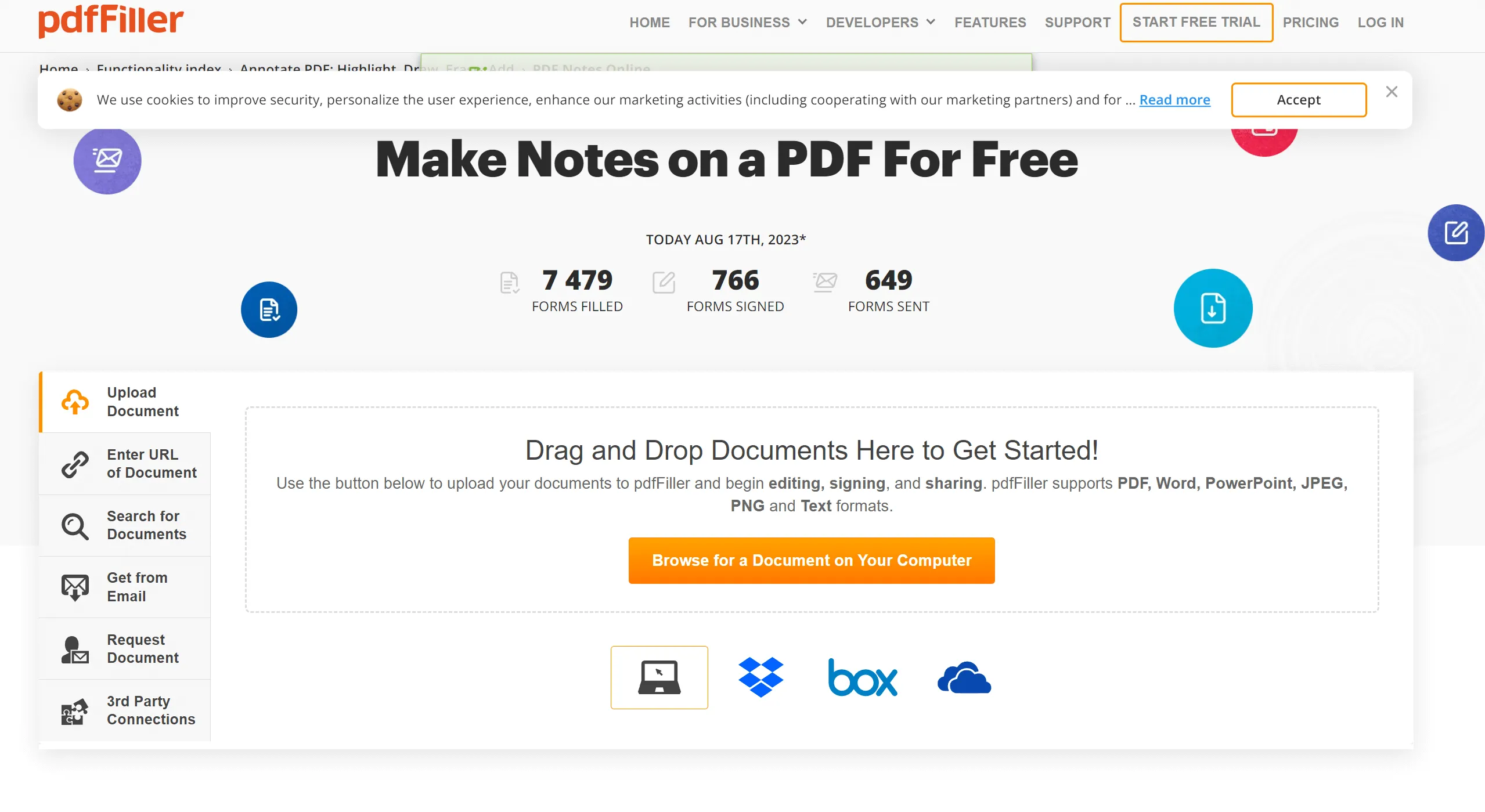Click the Log In link
Image resolution: width=1485 pixels, height=812 pixels.
[x=1382, y=22]
